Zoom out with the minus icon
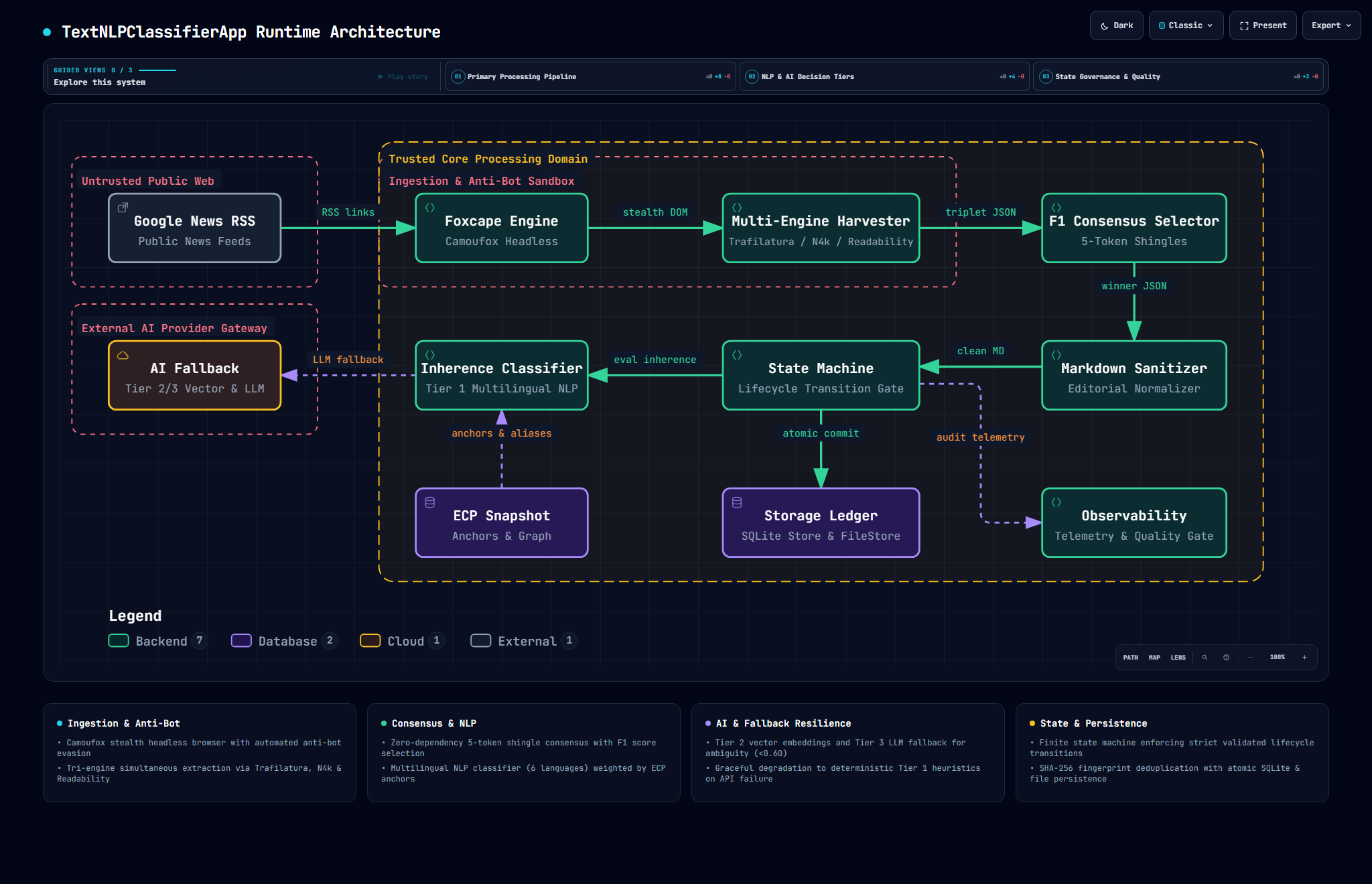 (1250, 658)
